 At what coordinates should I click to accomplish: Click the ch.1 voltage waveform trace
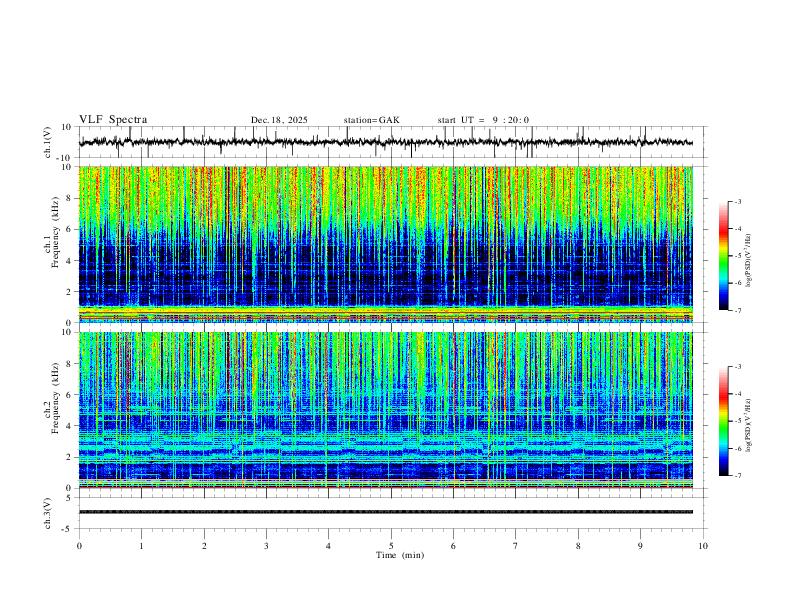pos(386,142)
